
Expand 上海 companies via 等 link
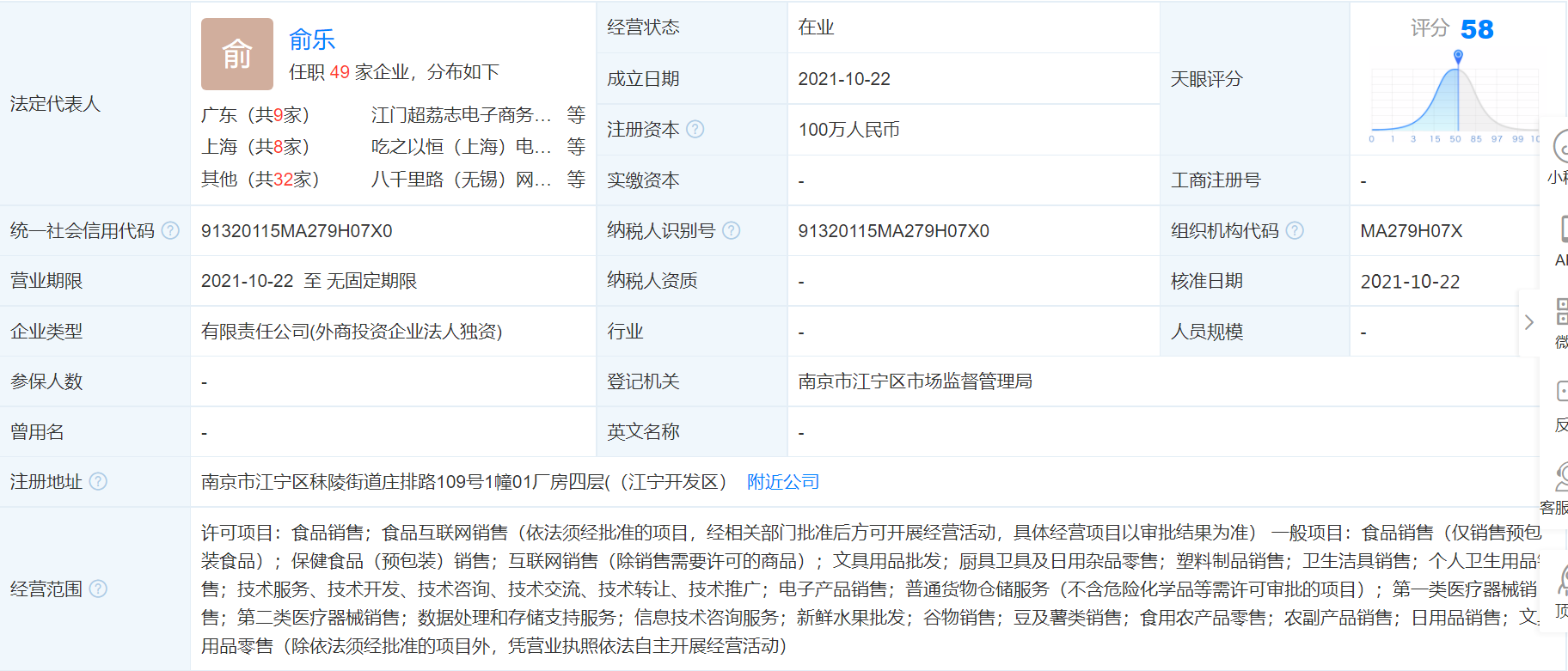(x=576, y=147)
